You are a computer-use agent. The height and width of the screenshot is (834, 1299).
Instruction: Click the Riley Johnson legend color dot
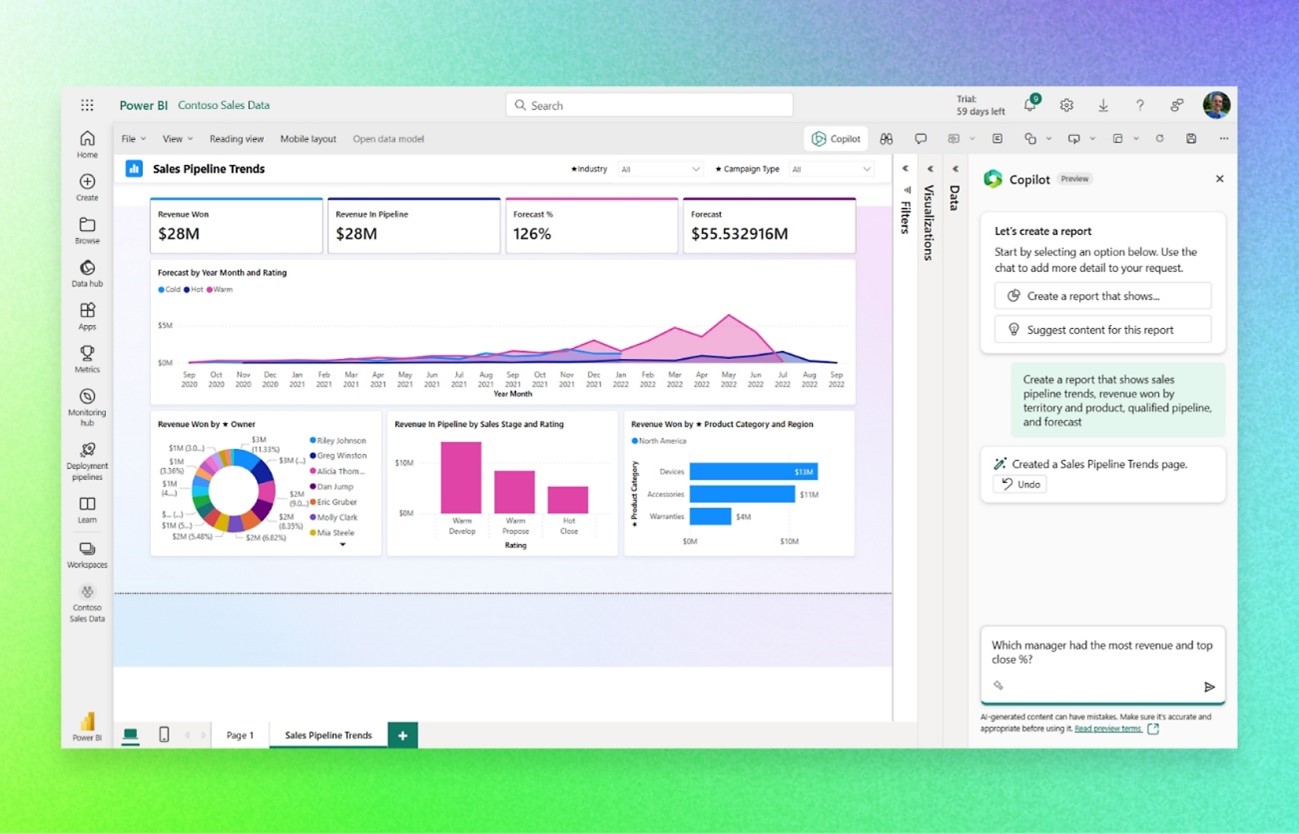tap(312, 440)
